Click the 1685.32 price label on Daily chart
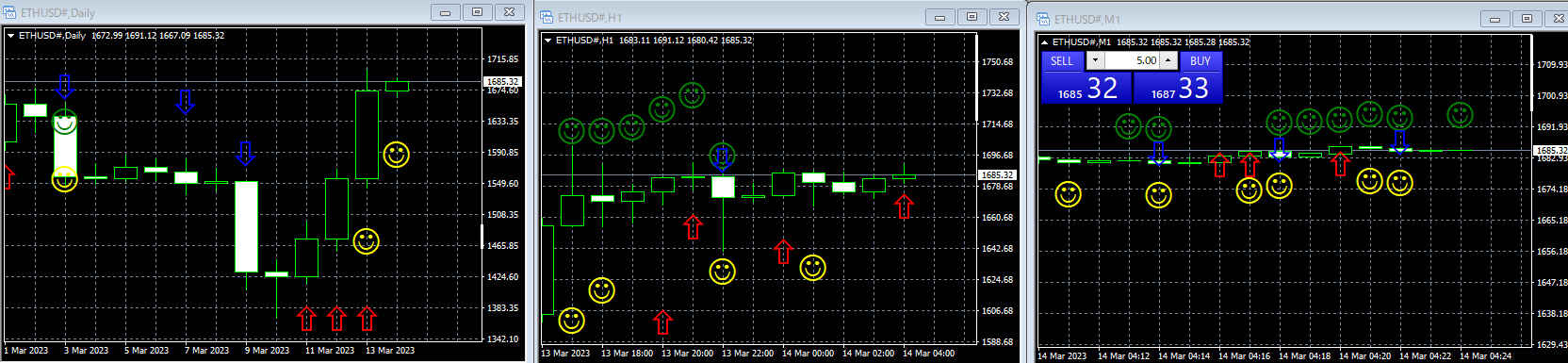The height and width of the screenshot is (363, 1568). coord(502,81)
